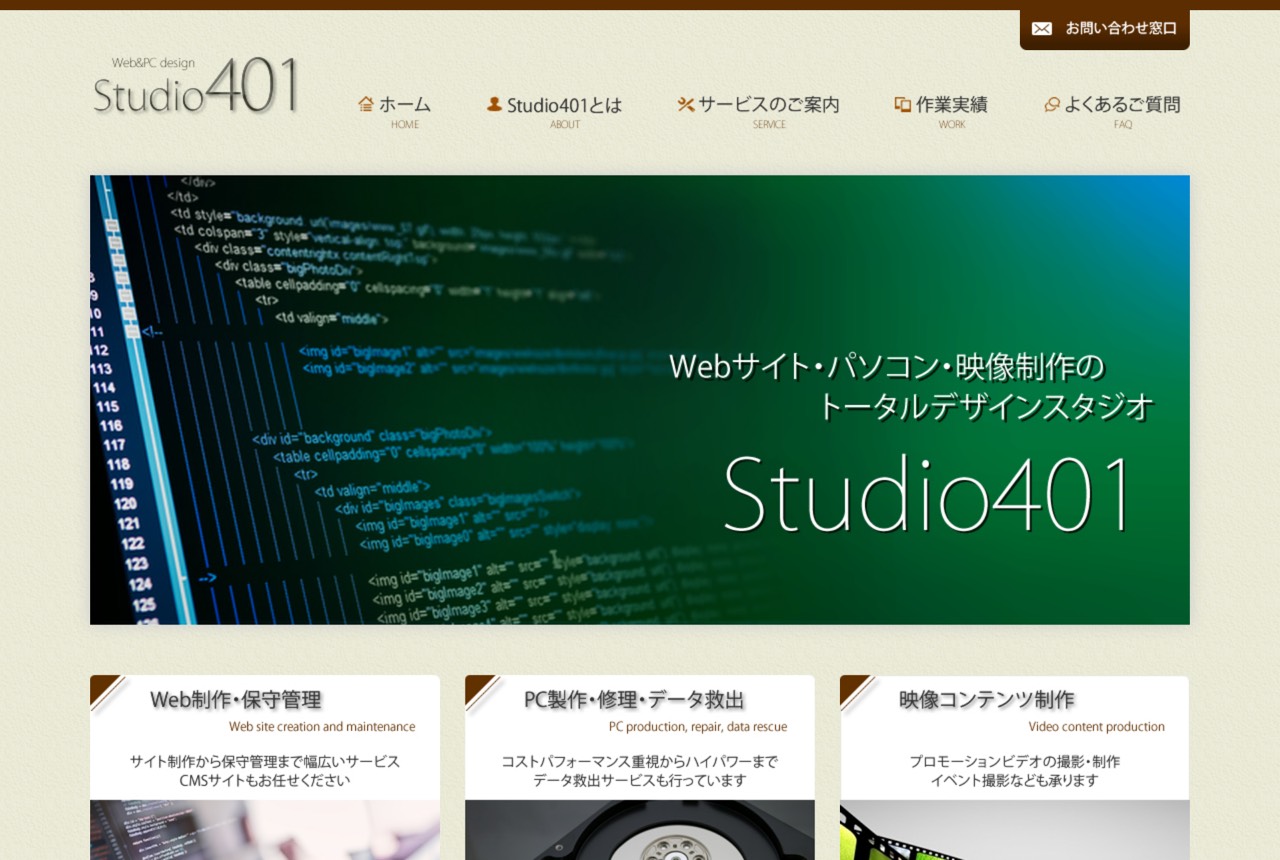This screenshot has height=860, width=1280.
Task: Click the film strip photo in 映像 card
Action: click(x=1015, y=830)
